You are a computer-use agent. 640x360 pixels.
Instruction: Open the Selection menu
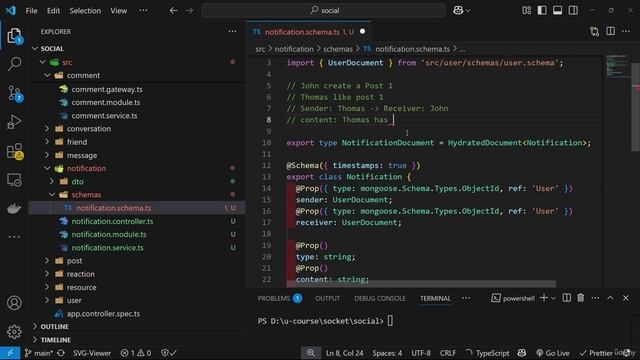click(x=85, y=11)
